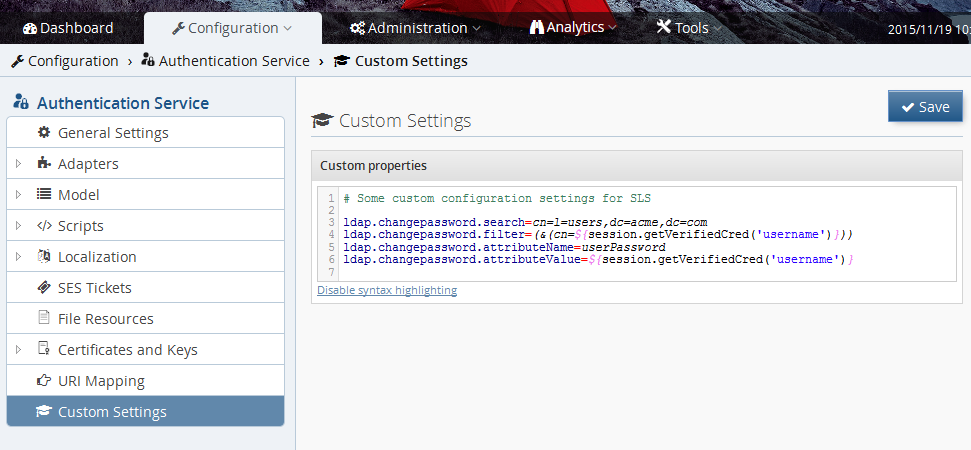This screenshot has width=971, height=450.
Task: Select the Configuration tab label
Action: tap(233, 28)
